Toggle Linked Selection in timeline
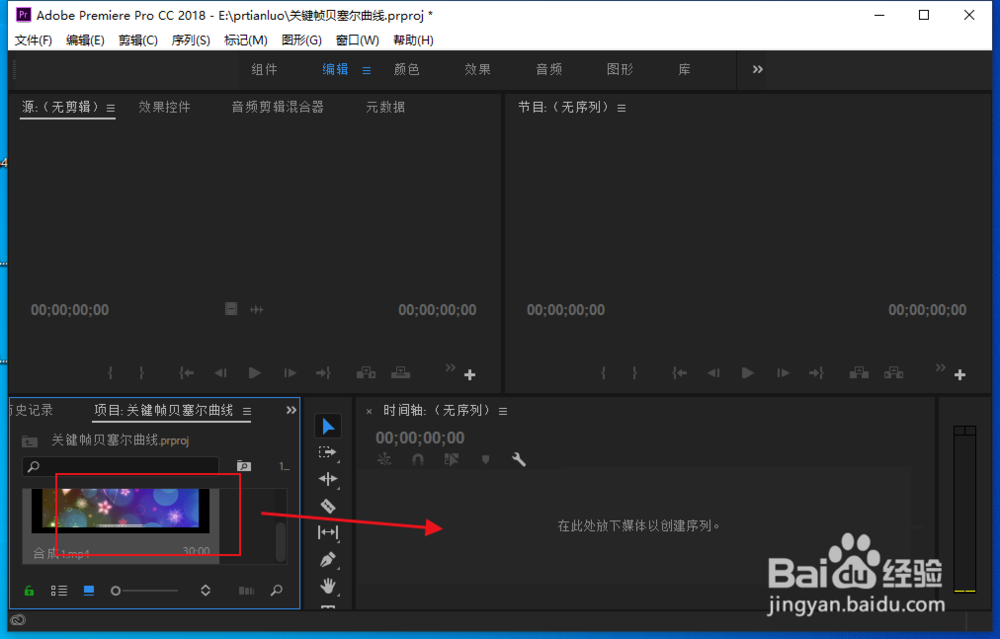 (x=452, y=459)
